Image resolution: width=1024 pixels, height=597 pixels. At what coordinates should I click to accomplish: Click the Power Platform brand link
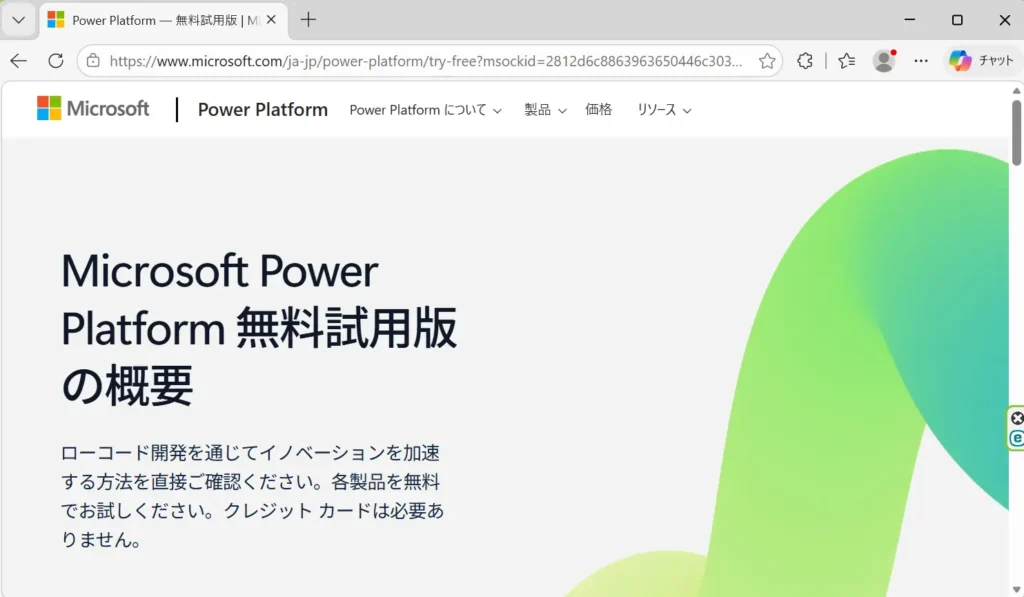(263, 110)
